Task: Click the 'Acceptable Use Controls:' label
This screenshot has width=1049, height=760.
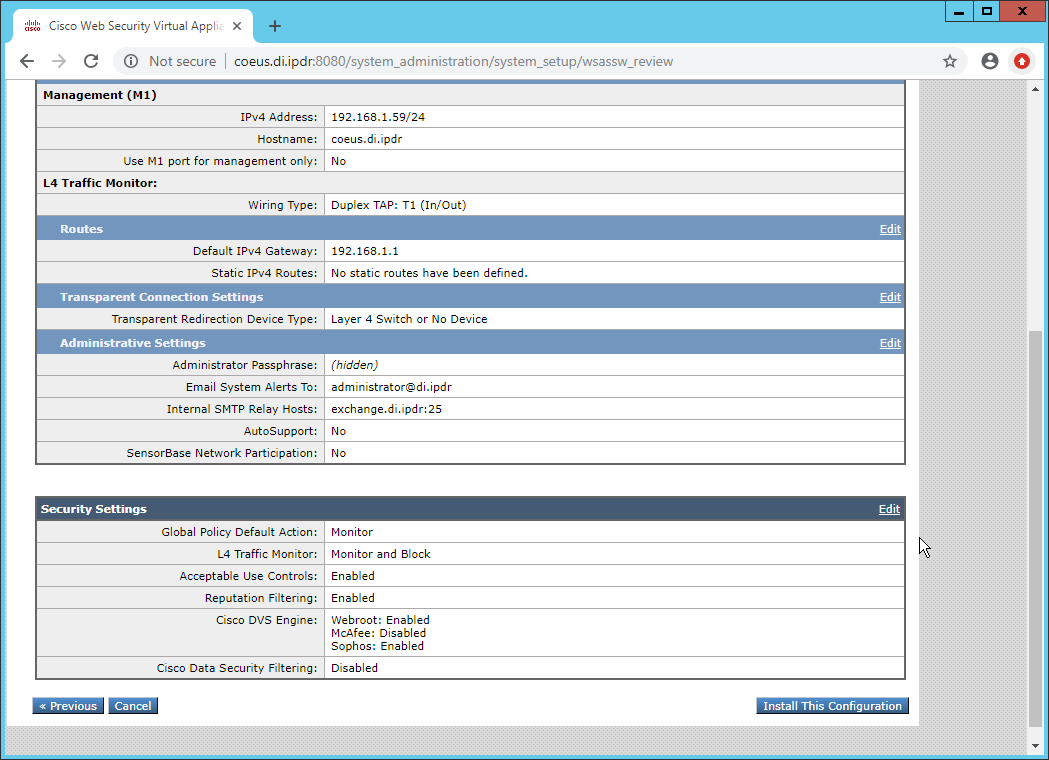Action: click(x=248, y=576)
